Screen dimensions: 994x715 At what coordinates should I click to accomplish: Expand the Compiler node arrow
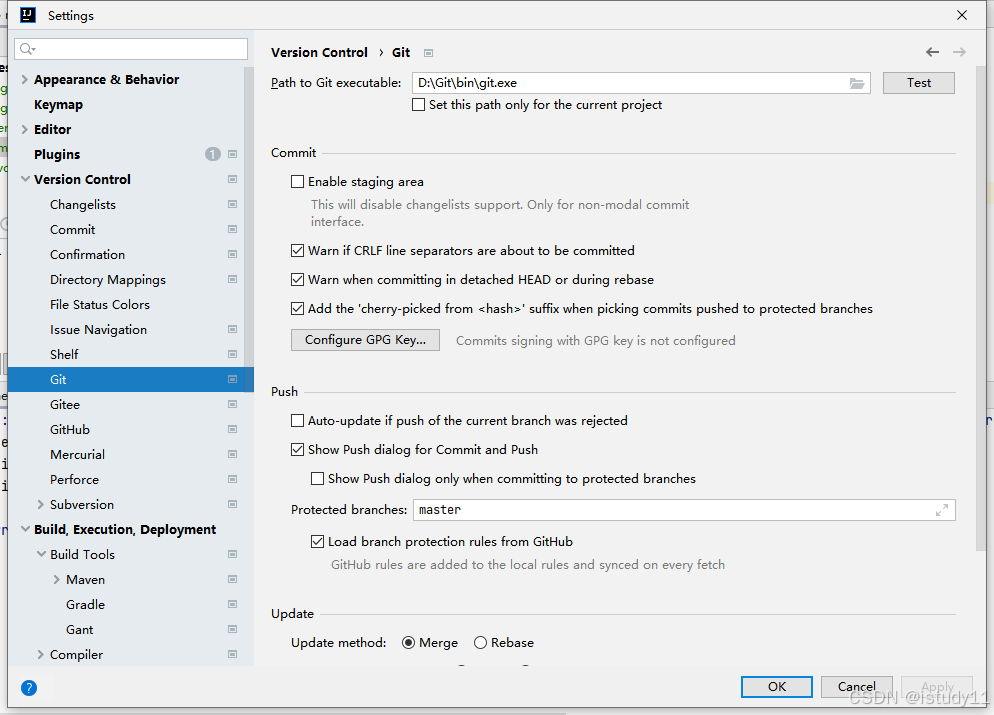41,654
